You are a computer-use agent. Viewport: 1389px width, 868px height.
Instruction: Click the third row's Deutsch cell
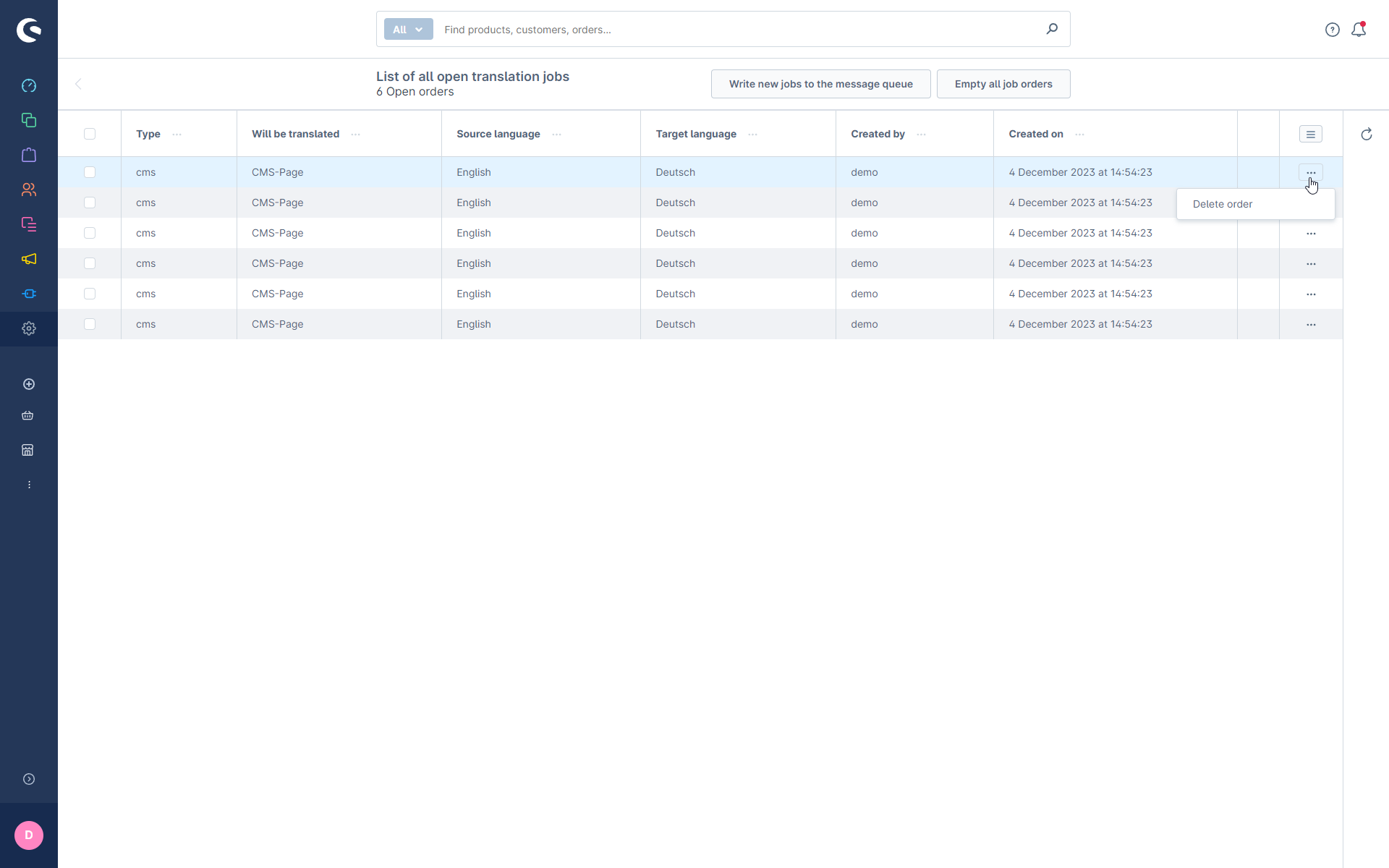738,233
